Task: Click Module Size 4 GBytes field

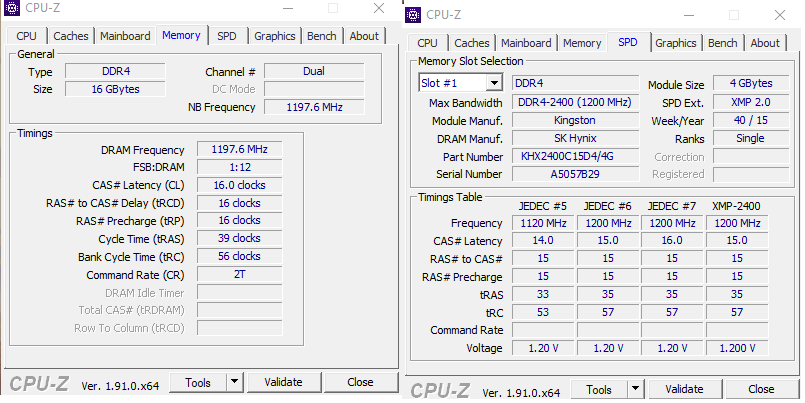Action: [x=752, y=83]
